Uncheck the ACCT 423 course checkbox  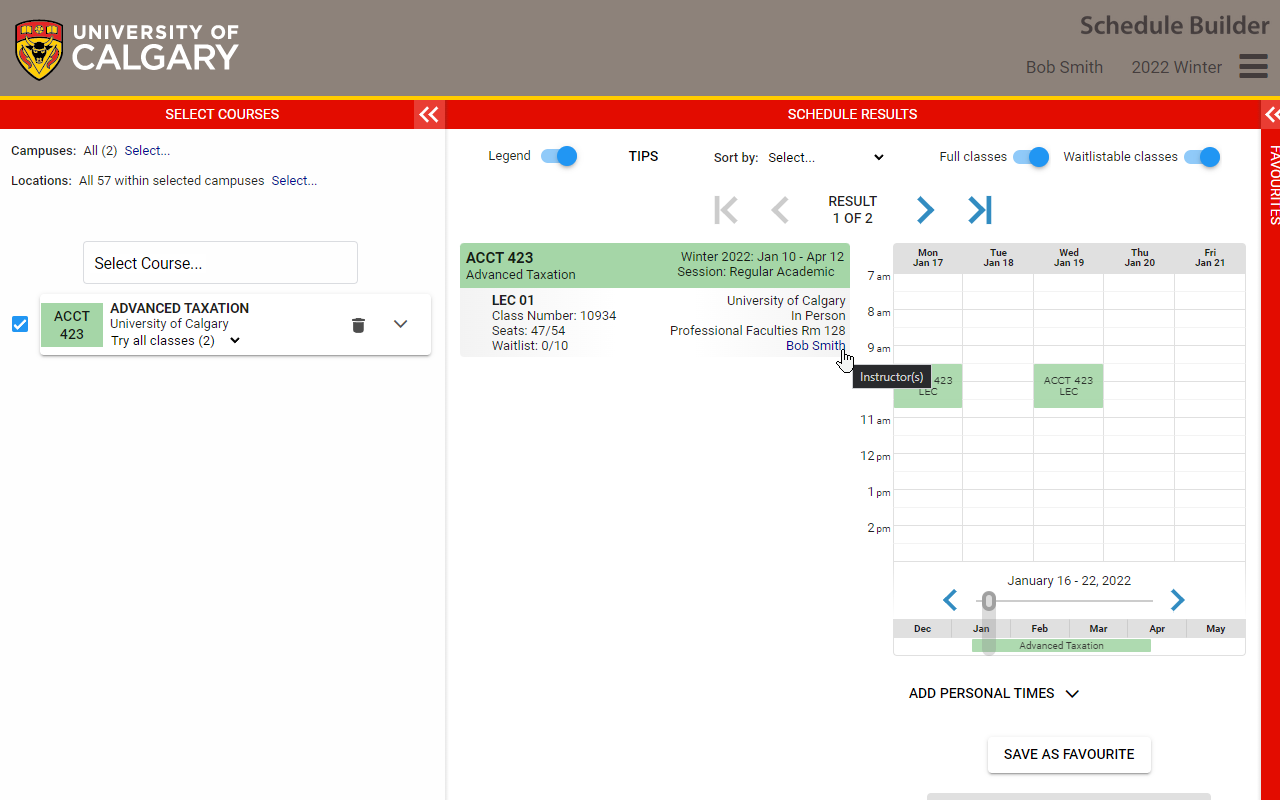(20, 324)
